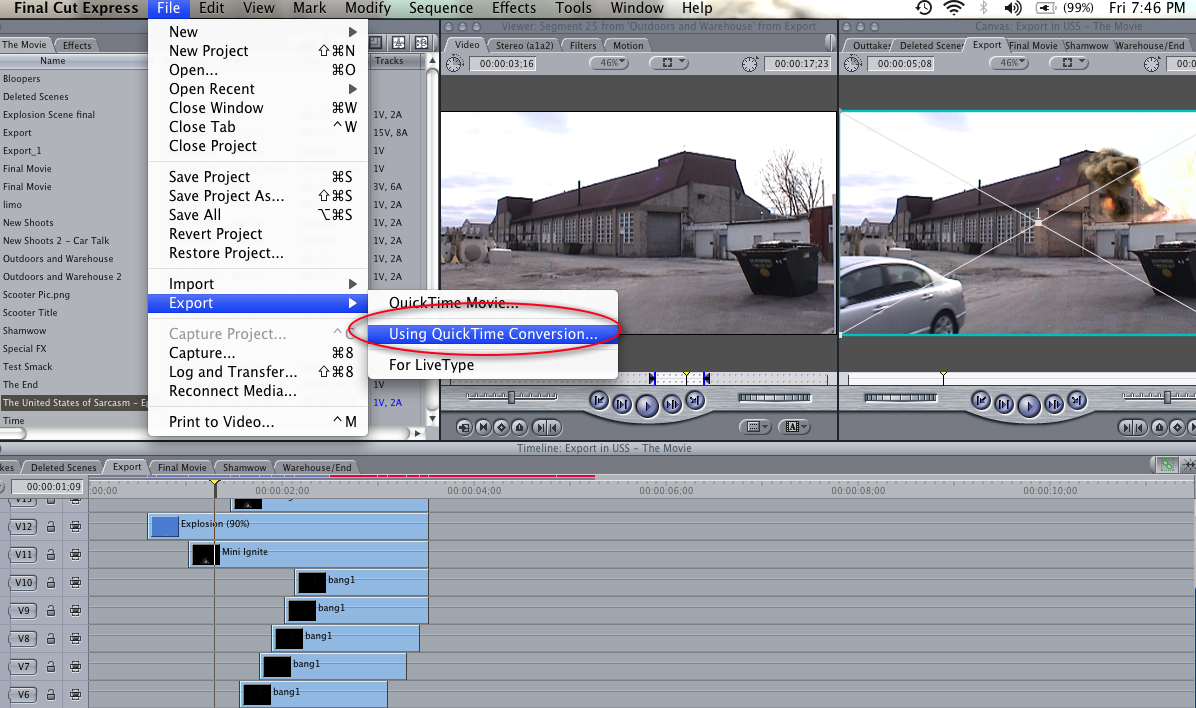Select Print to Video menu item

(x=258, y=422)
